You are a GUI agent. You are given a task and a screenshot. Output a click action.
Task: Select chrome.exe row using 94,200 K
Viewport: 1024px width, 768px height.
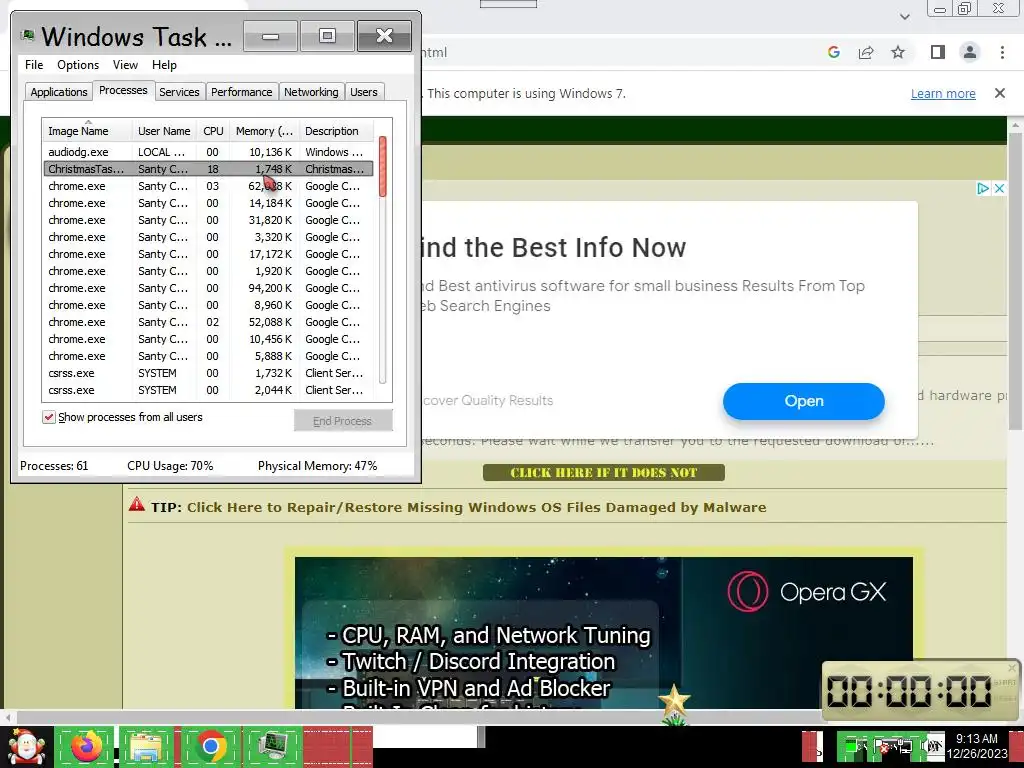click(208, 288)
